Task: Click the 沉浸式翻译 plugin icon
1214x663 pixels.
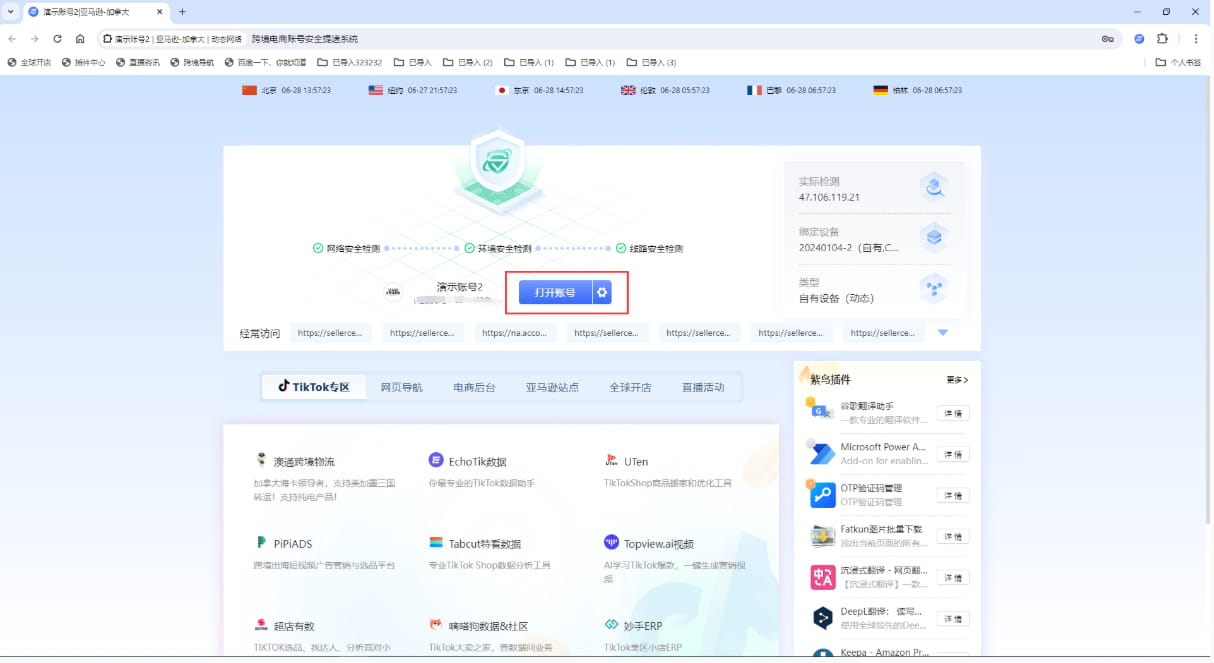Action: 821,577
